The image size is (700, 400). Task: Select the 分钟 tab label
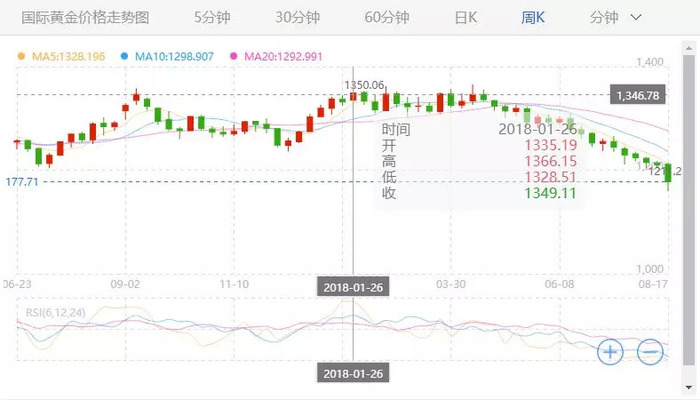[x=604, y=17]
